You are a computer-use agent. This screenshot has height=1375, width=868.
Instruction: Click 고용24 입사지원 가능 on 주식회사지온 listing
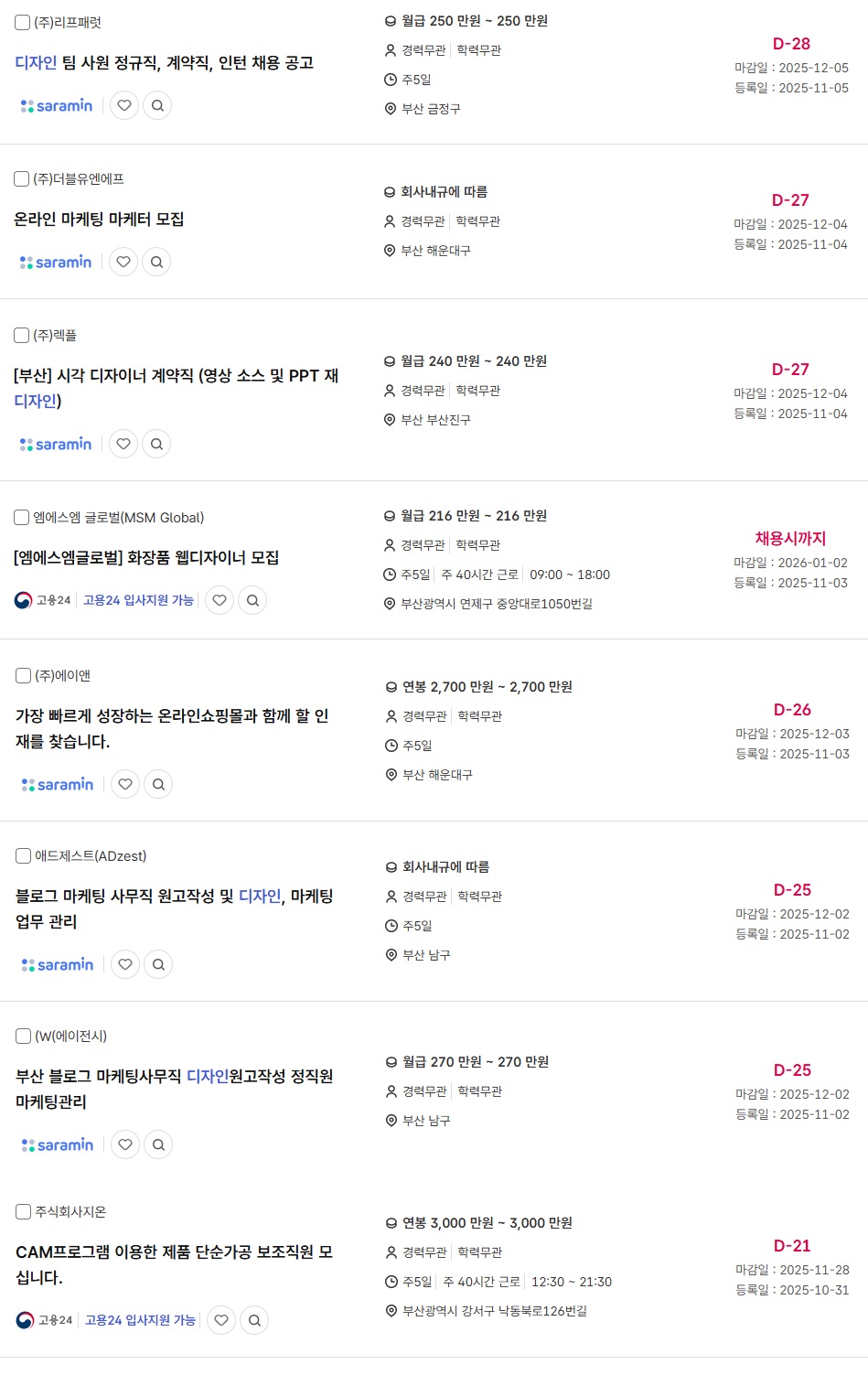click(x=140, y=1320)
